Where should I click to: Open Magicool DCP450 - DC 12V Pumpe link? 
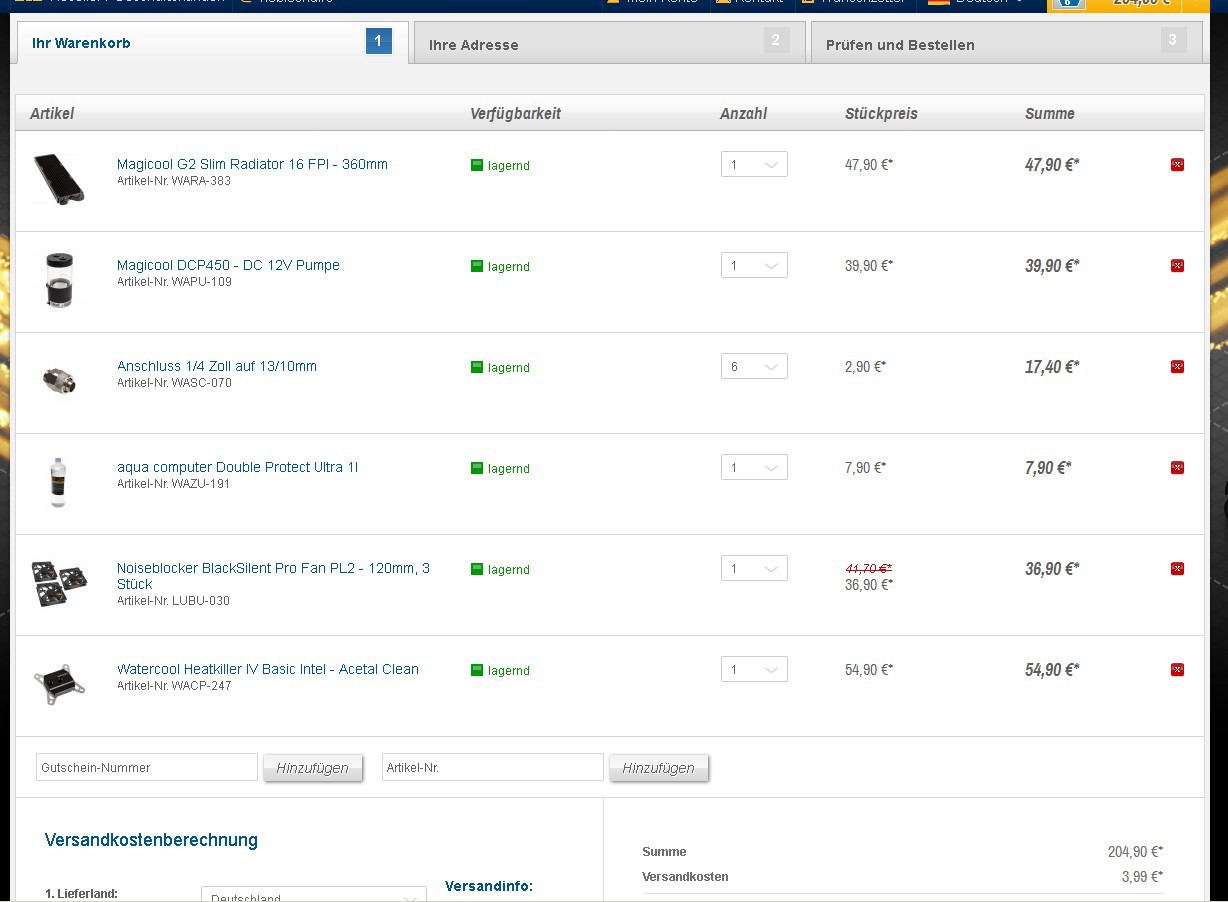[x=228, y=265]
